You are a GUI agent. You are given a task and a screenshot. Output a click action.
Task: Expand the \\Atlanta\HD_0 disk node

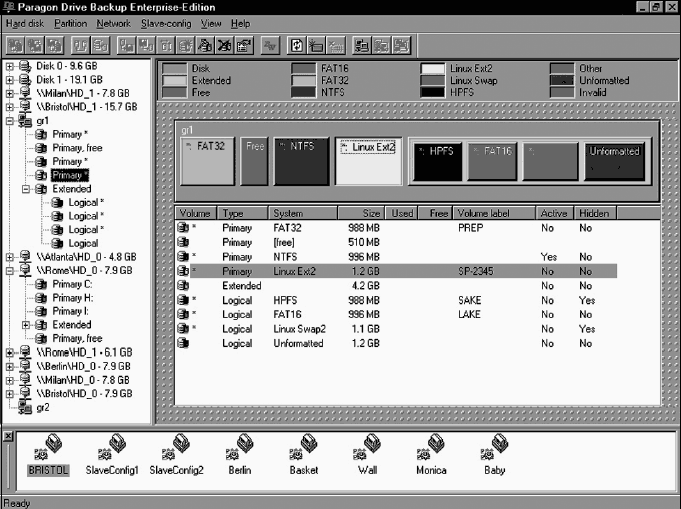tap(10, 257)
